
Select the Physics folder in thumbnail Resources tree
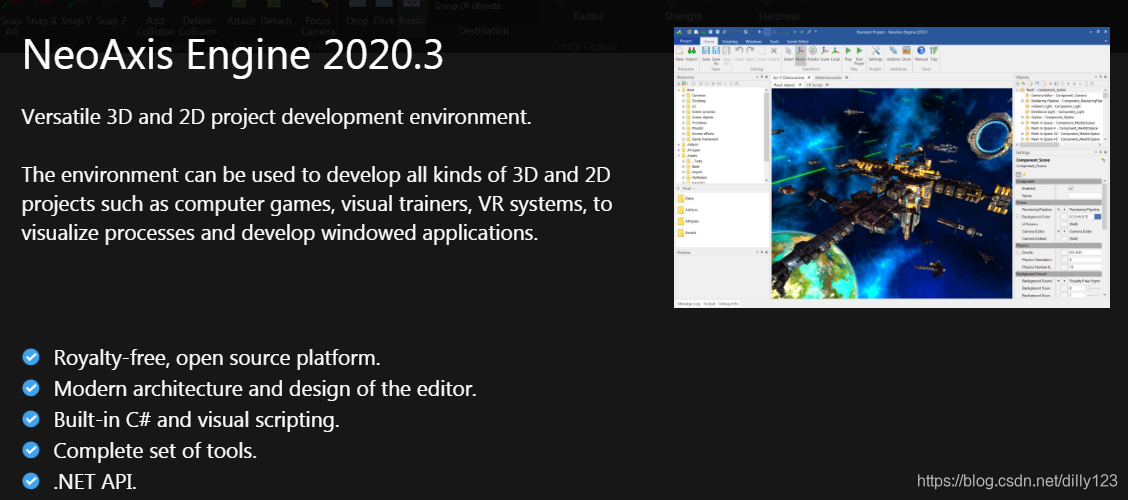(x=695, y=128)
